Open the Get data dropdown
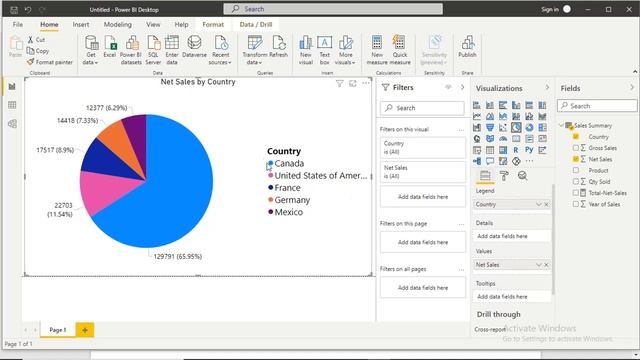Image resolution: width=640 pixels, height=360 pixels. (x=91, y=50)
